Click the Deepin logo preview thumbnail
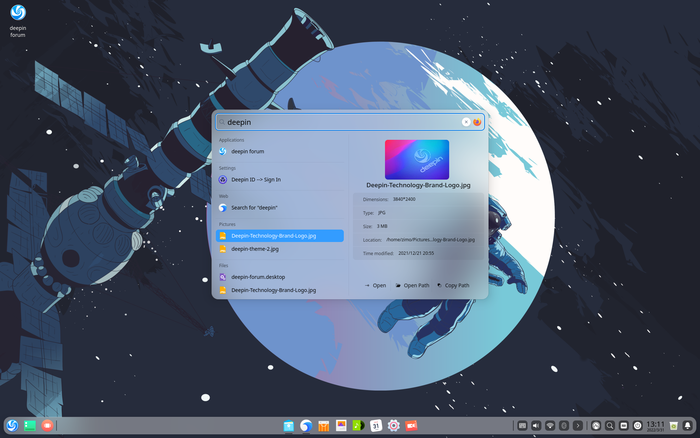Viewport: 700px width, 438px height. point(417,159)
